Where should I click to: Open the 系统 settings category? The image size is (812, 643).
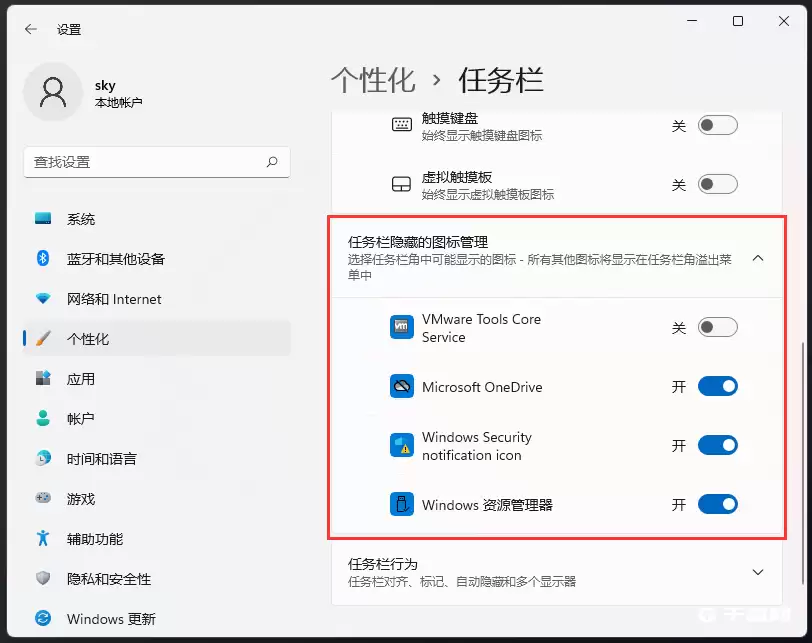pyautogui.click(x=157, y=218)
